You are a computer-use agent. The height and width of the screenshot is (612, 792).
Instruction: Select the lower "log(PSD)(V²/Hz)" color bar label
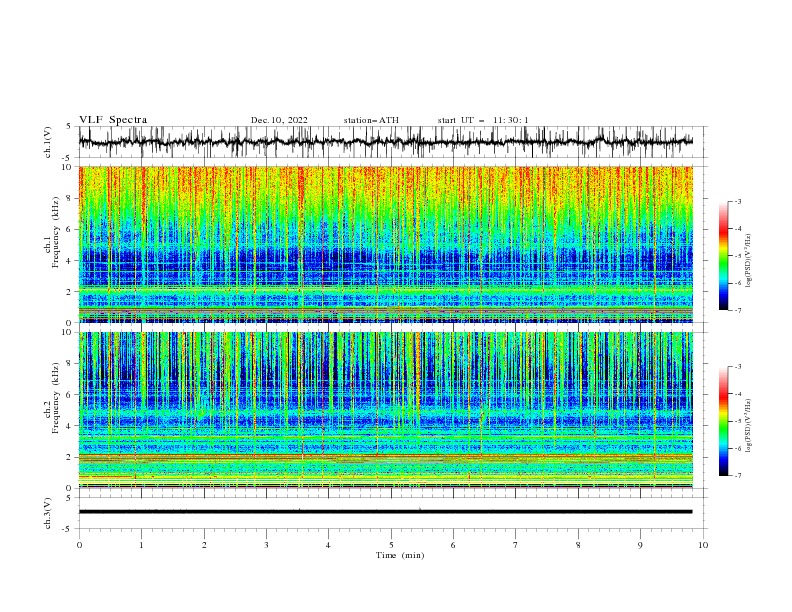pyautogui.click(x=749, y=425)
